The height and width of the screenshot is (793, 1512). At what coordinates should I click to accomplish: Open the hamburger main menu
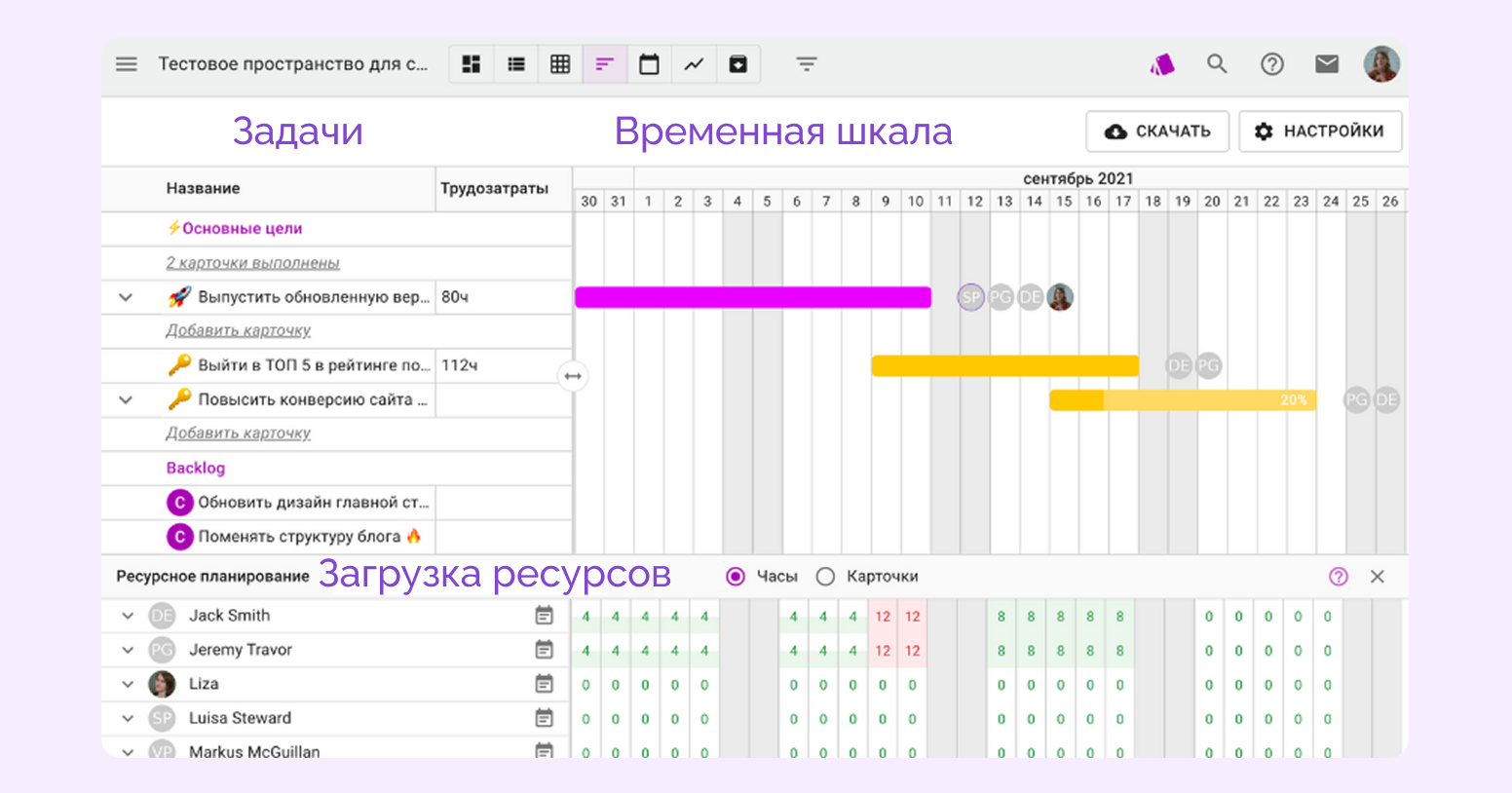click(x=127, y=64)
